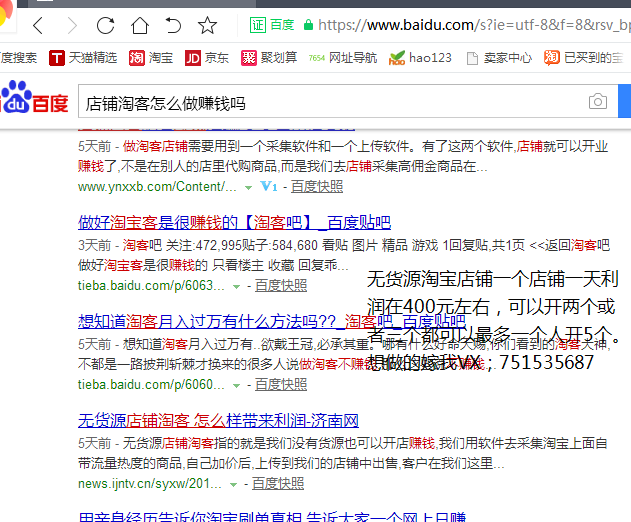Open 百度快照 for tieba p/6060 result
Image resolution: width=631 pixels, height=522 pixels.
tap(281, 385)
